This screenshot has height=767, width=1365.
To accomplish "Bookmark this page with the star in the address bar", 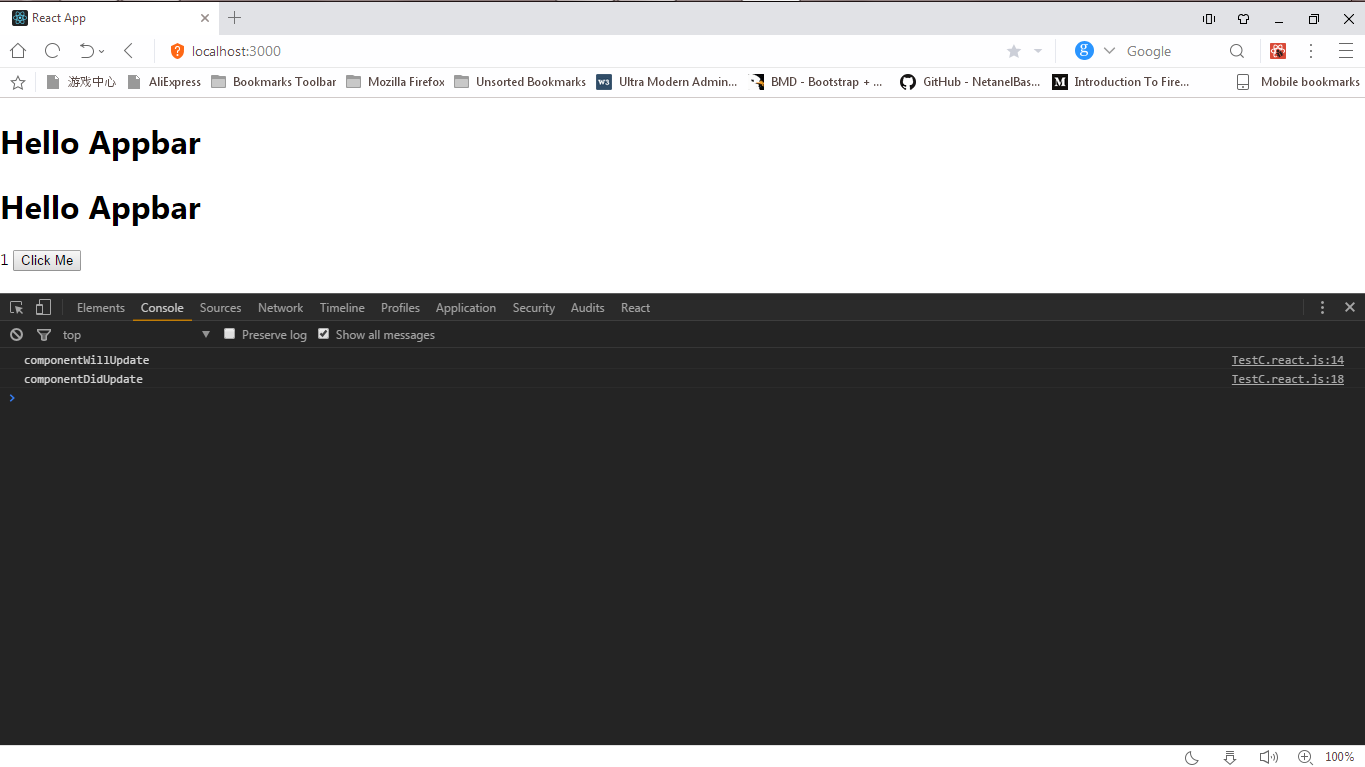I will pyautogui.click(x=1014, y=51).
